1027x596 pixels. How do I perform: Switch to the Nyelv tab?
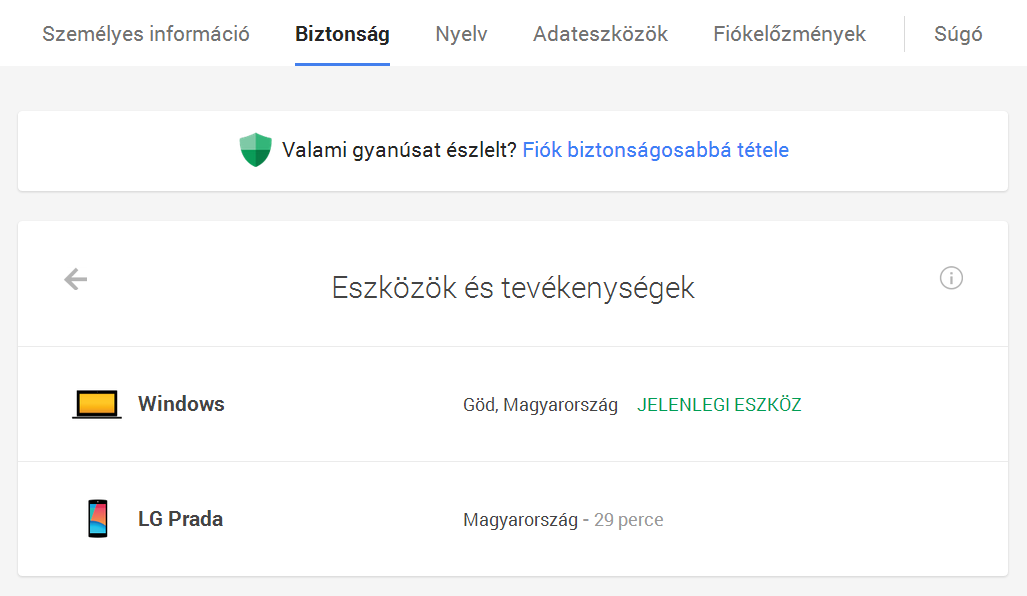coord(461,34)
